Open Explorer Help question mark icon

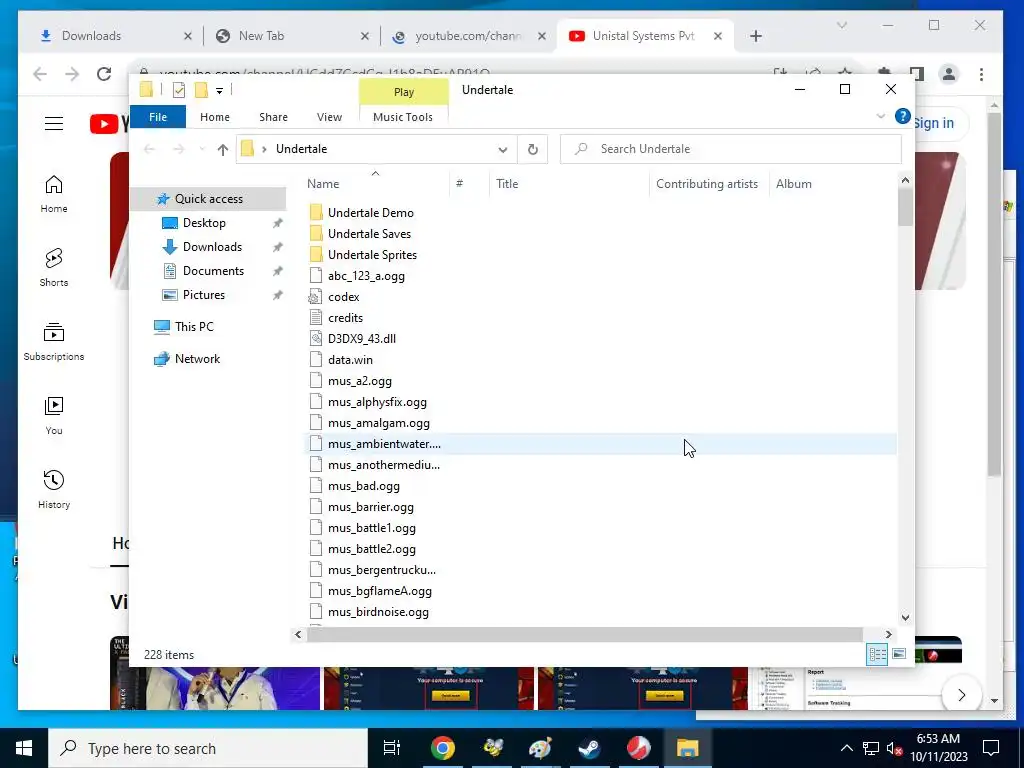click(903, 116)
